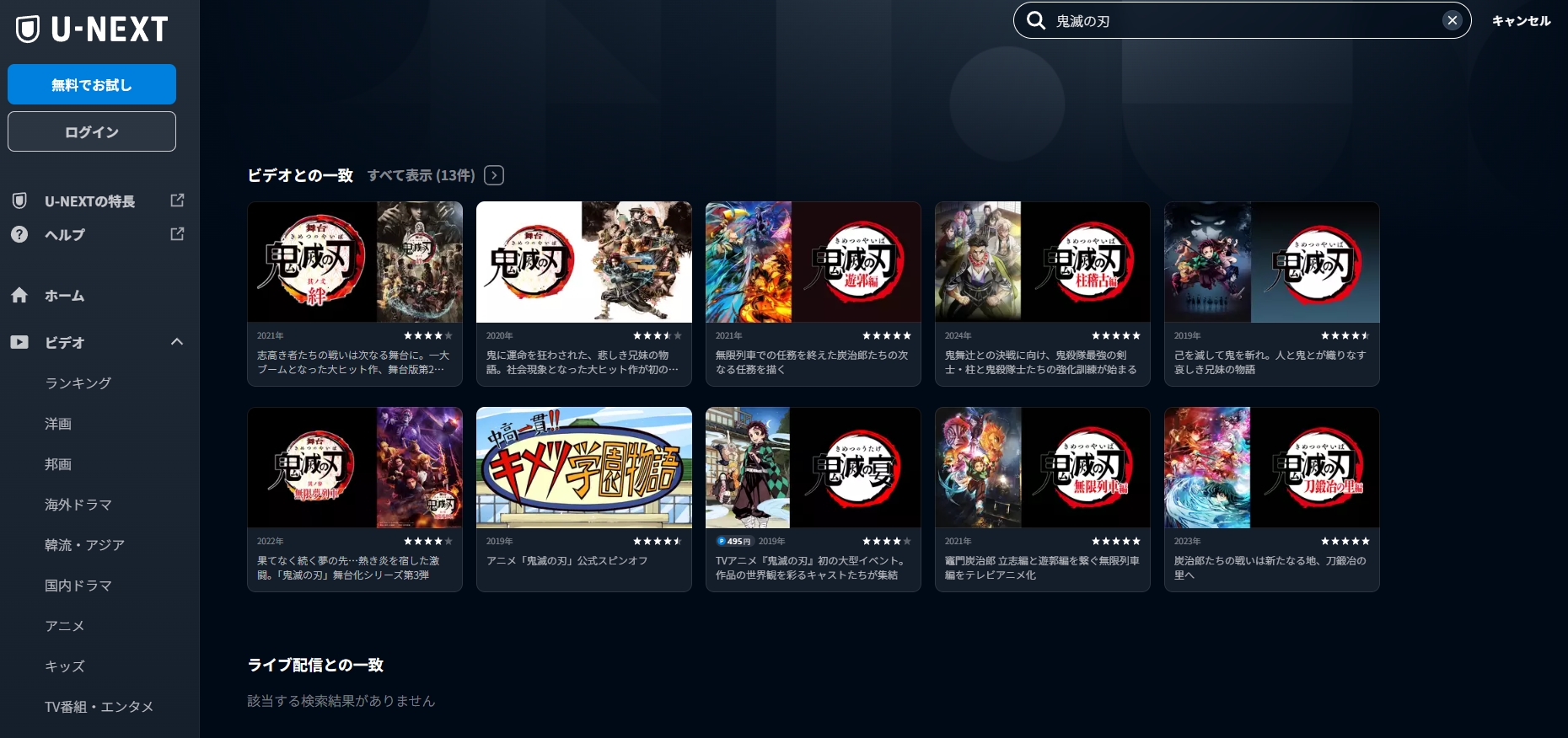This screenshot has width=1568, height=738.
Task: Open 2020 舞台 鬼滅の刃 thumbnail
Action: (584, 262)
